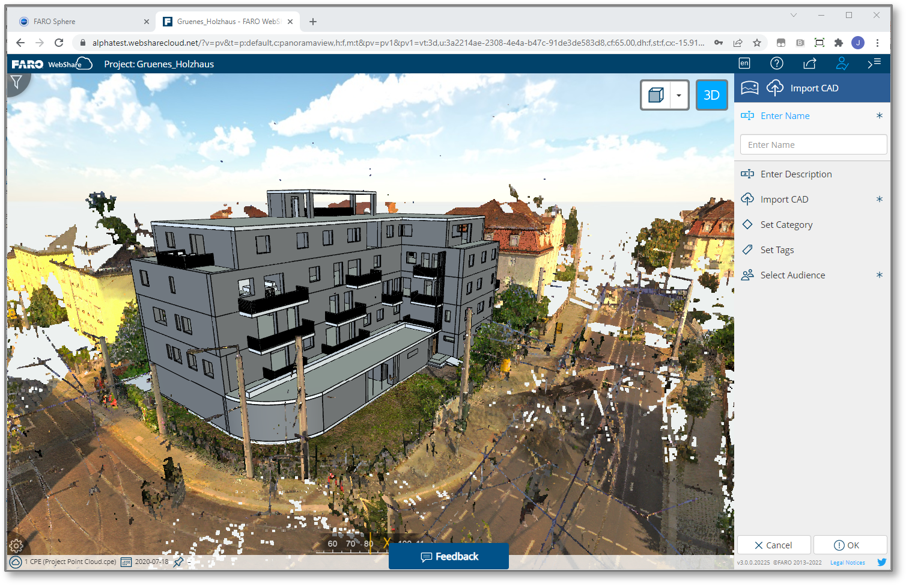Viewport: 906px width, 585px height.
Task: Select the Import CAD row in sidebar list
Action: [784, 199]
